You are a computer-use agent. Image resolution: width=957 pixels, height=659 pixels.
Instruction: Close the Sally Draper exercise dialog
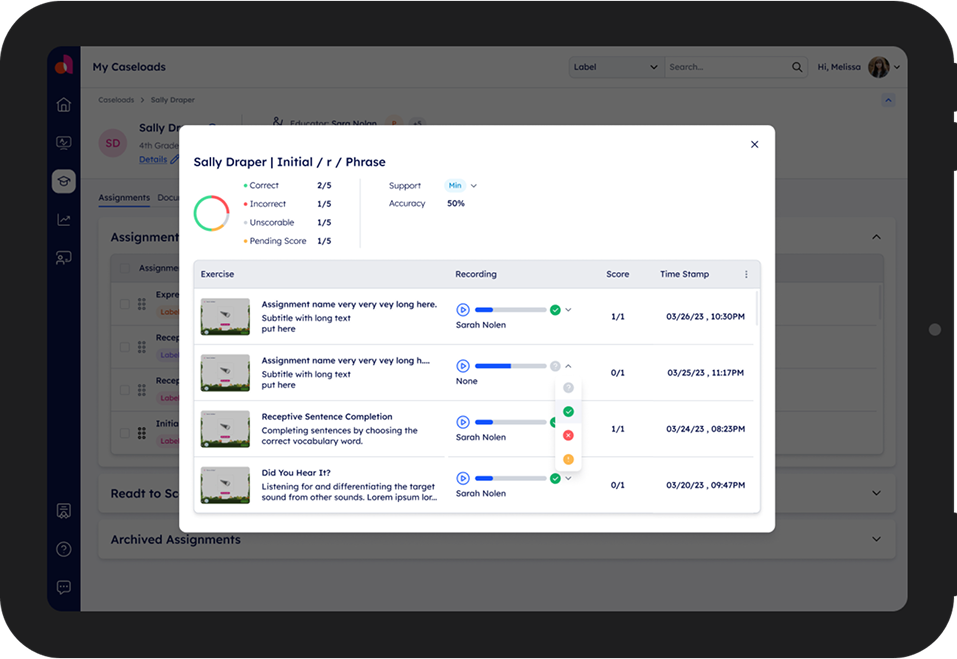click(754, 145)
